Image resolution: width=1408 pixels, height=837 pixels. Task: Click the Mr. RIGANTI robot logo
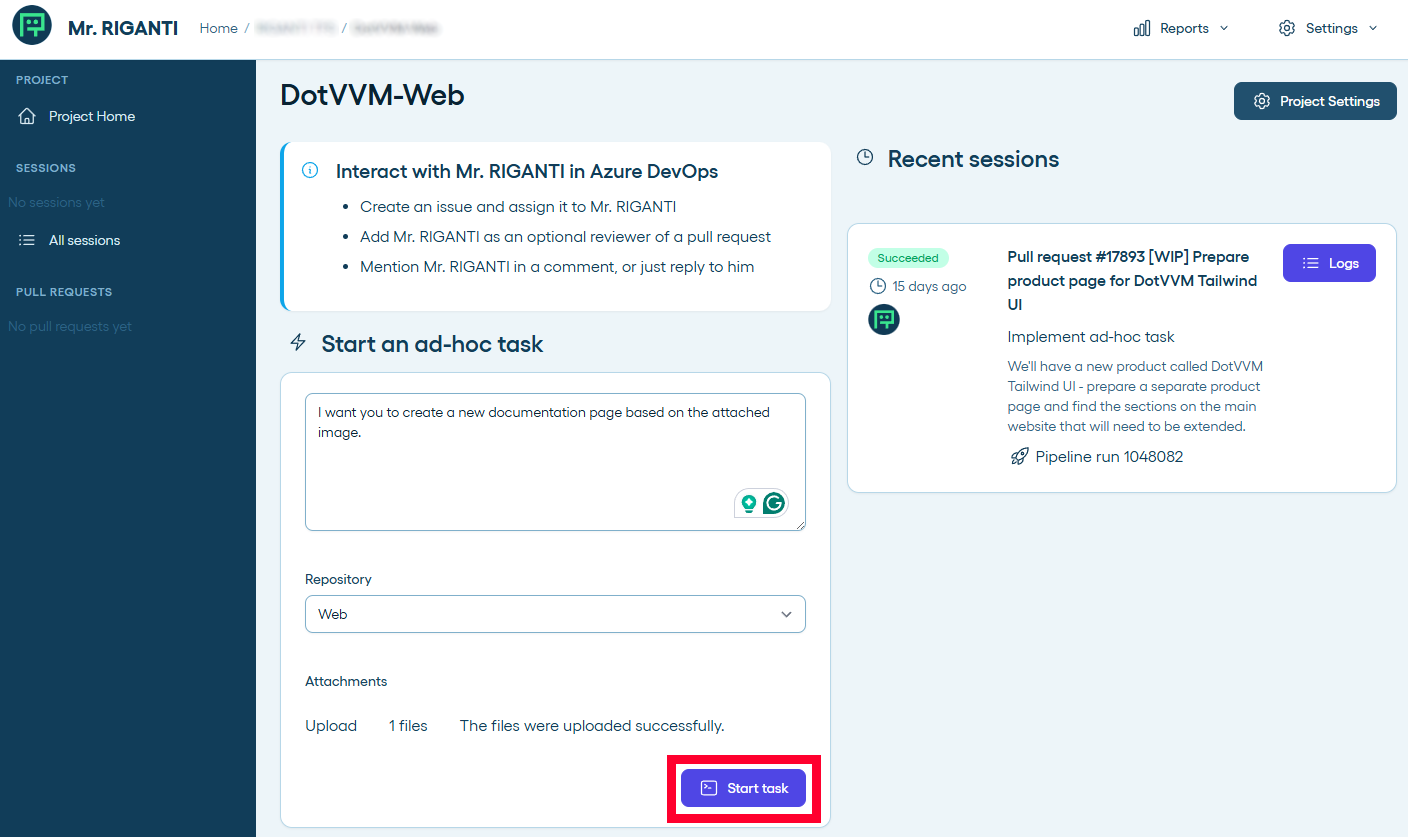(x=32, y=27)
